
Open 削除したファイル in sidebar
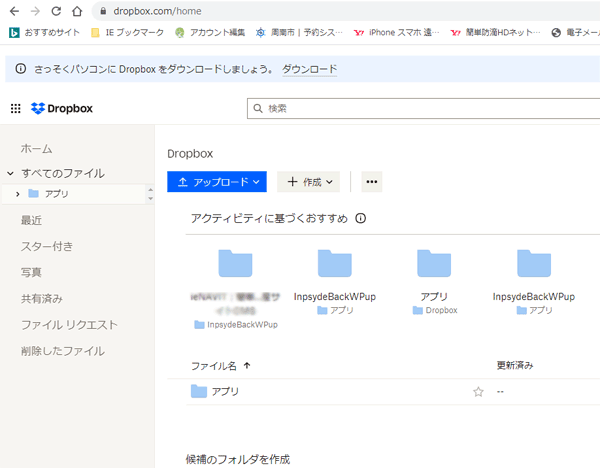(x=63, y=351)
